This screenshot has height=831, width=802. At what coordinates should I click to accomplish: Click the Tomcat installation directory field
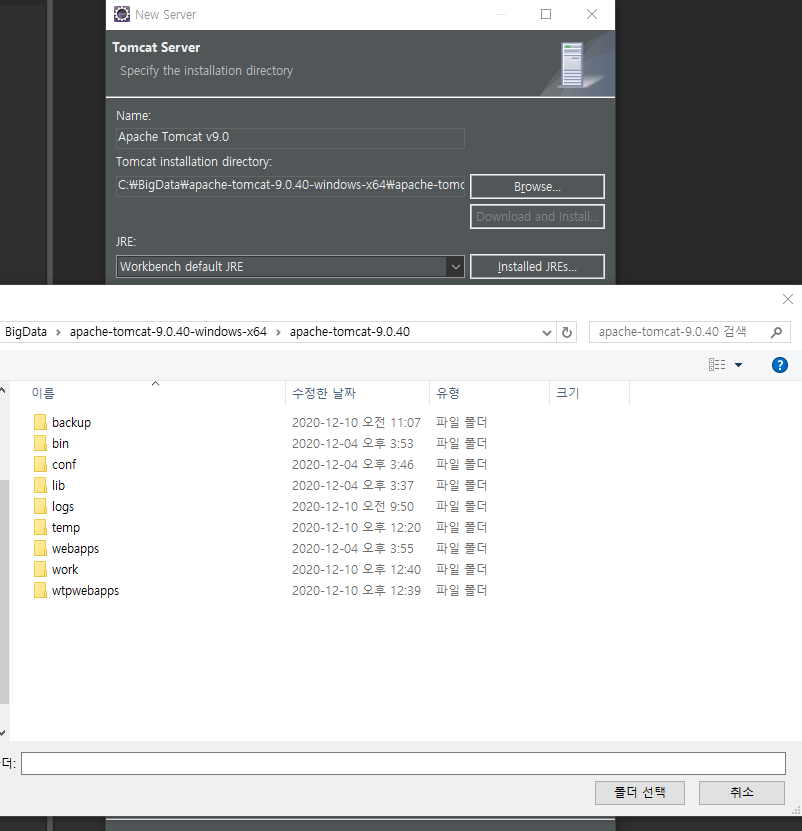(290, 185)
